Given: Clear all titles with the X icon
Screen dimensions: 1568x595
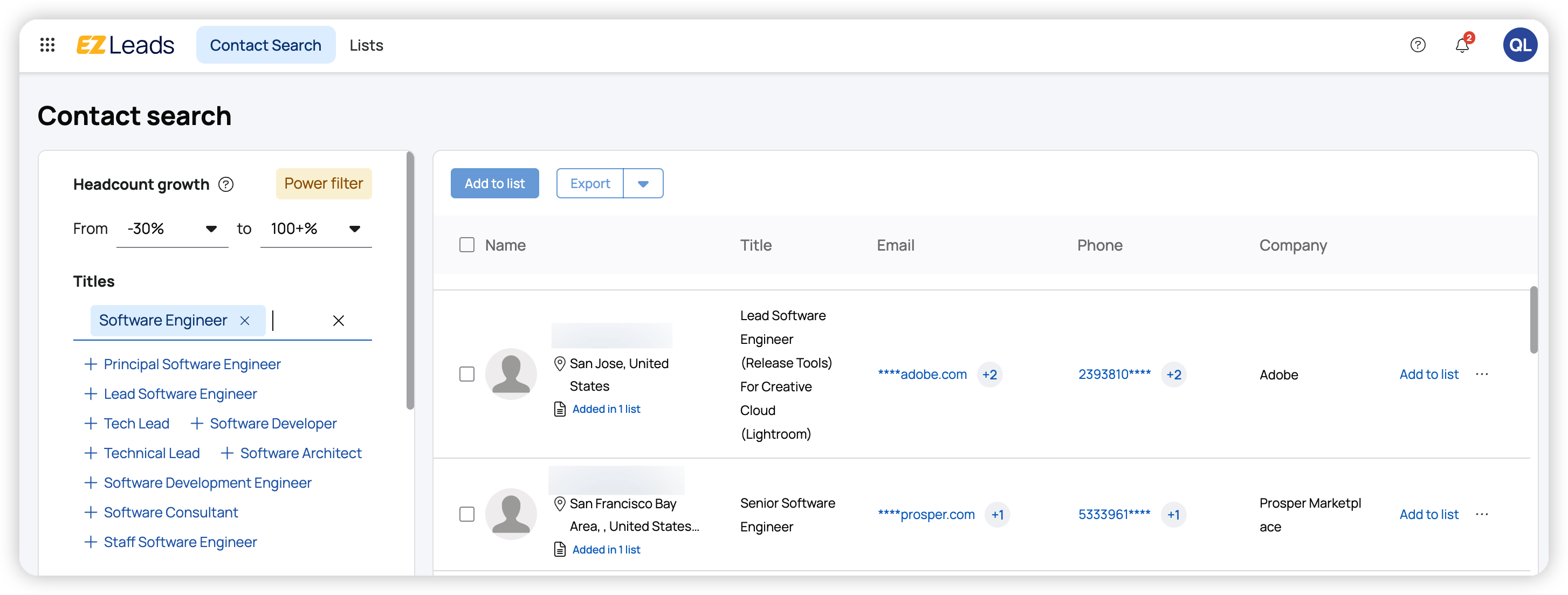Looking at the screenshot, I should [339, 321].
